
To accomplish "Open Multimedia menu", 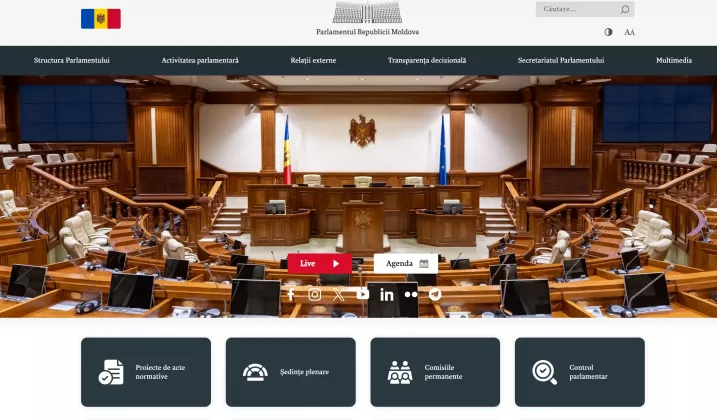I will pyautogui.click(x=674, y=60).
